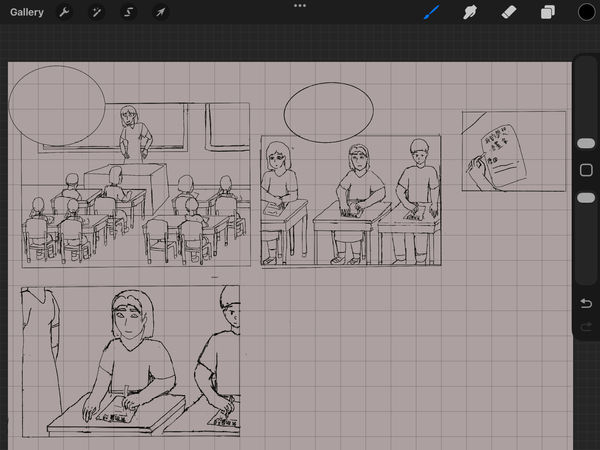Screen dimensions: 600x450
Task: Activate the Transform arrow tool
Action: coord(160,12)
